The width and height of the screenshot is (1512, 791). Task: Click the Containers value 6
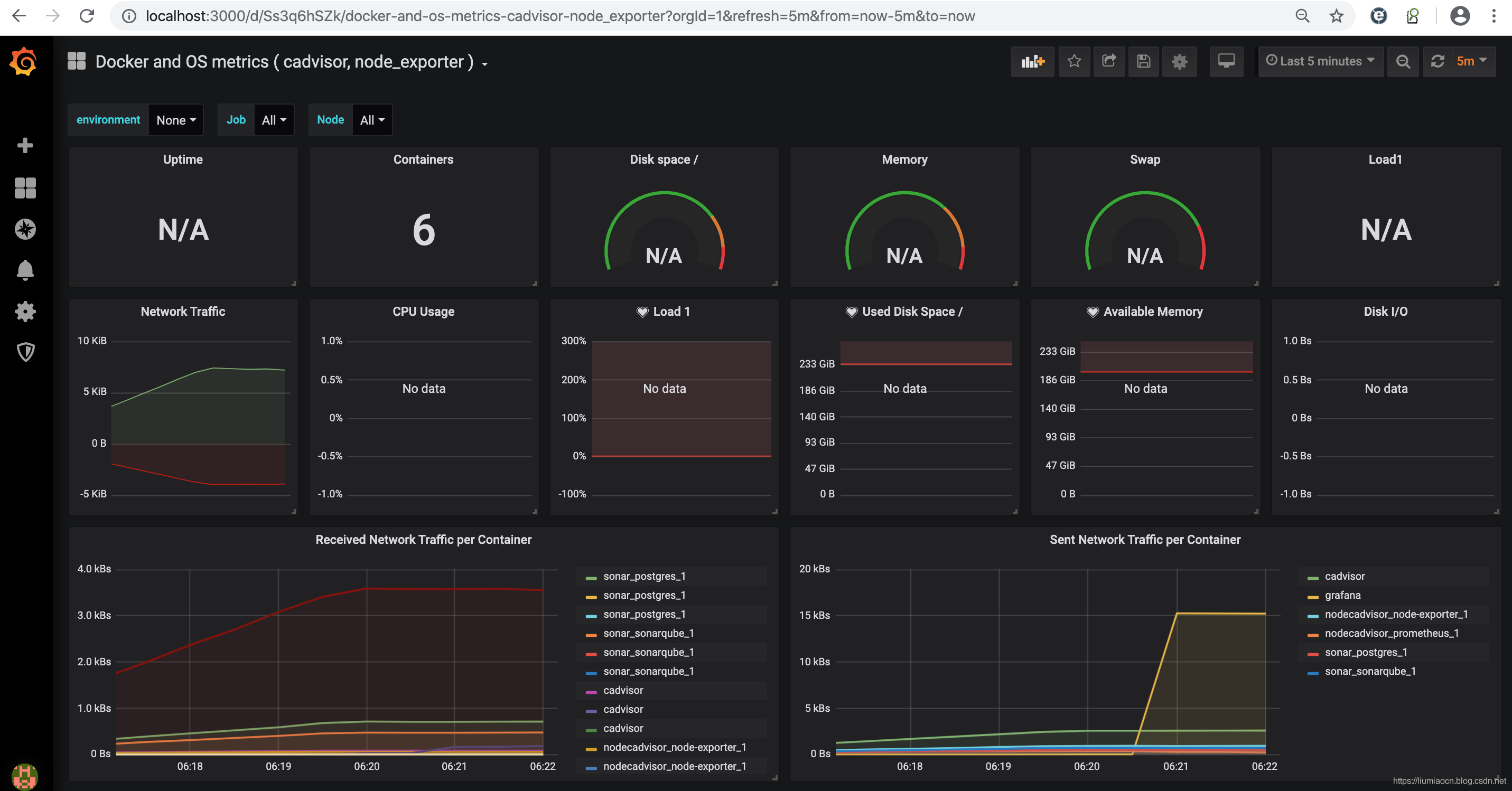coord(423,230)
